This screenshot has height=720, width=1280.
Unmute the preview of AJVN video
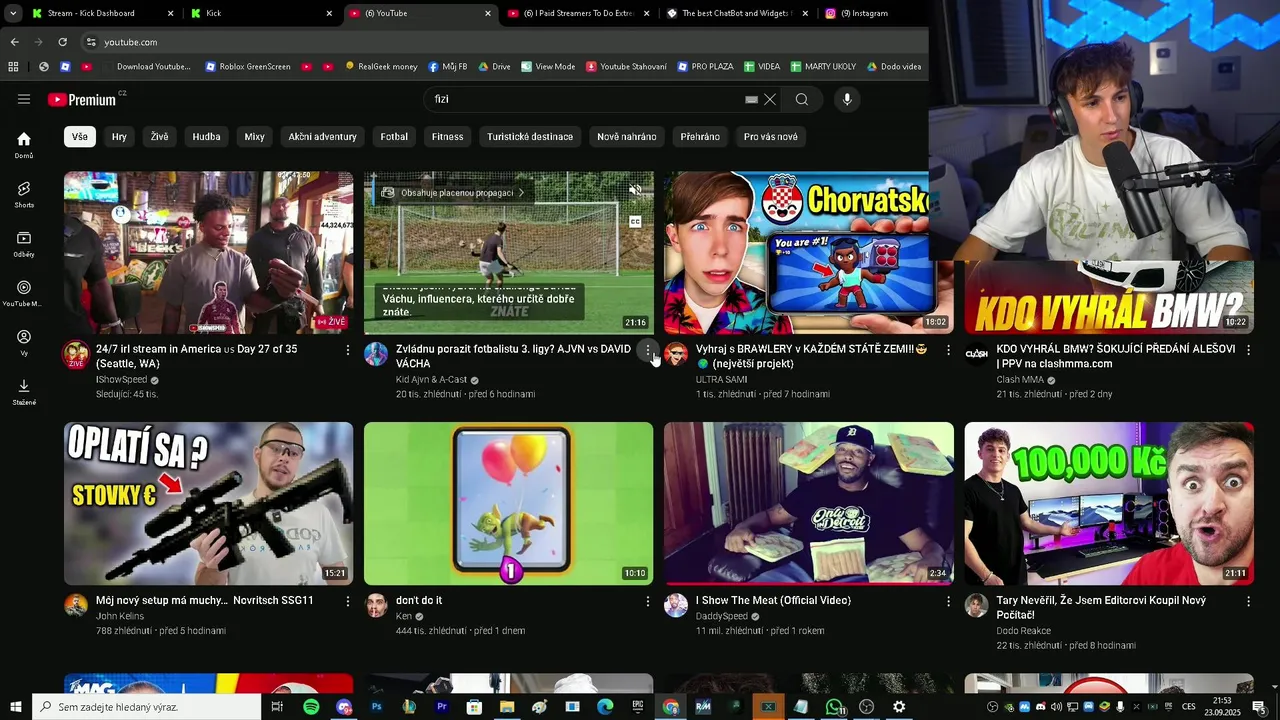635,190
